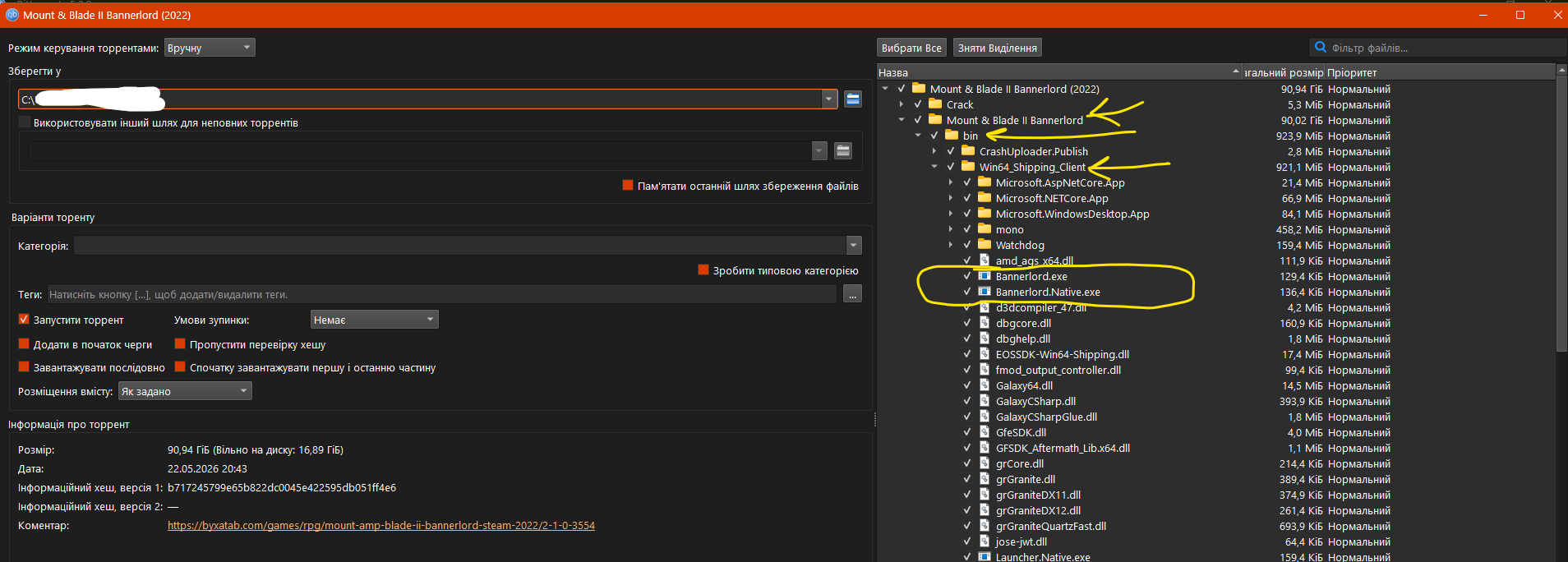
Task: Open the 'Категорія' dropdown
Action: (x=854, y=245)
